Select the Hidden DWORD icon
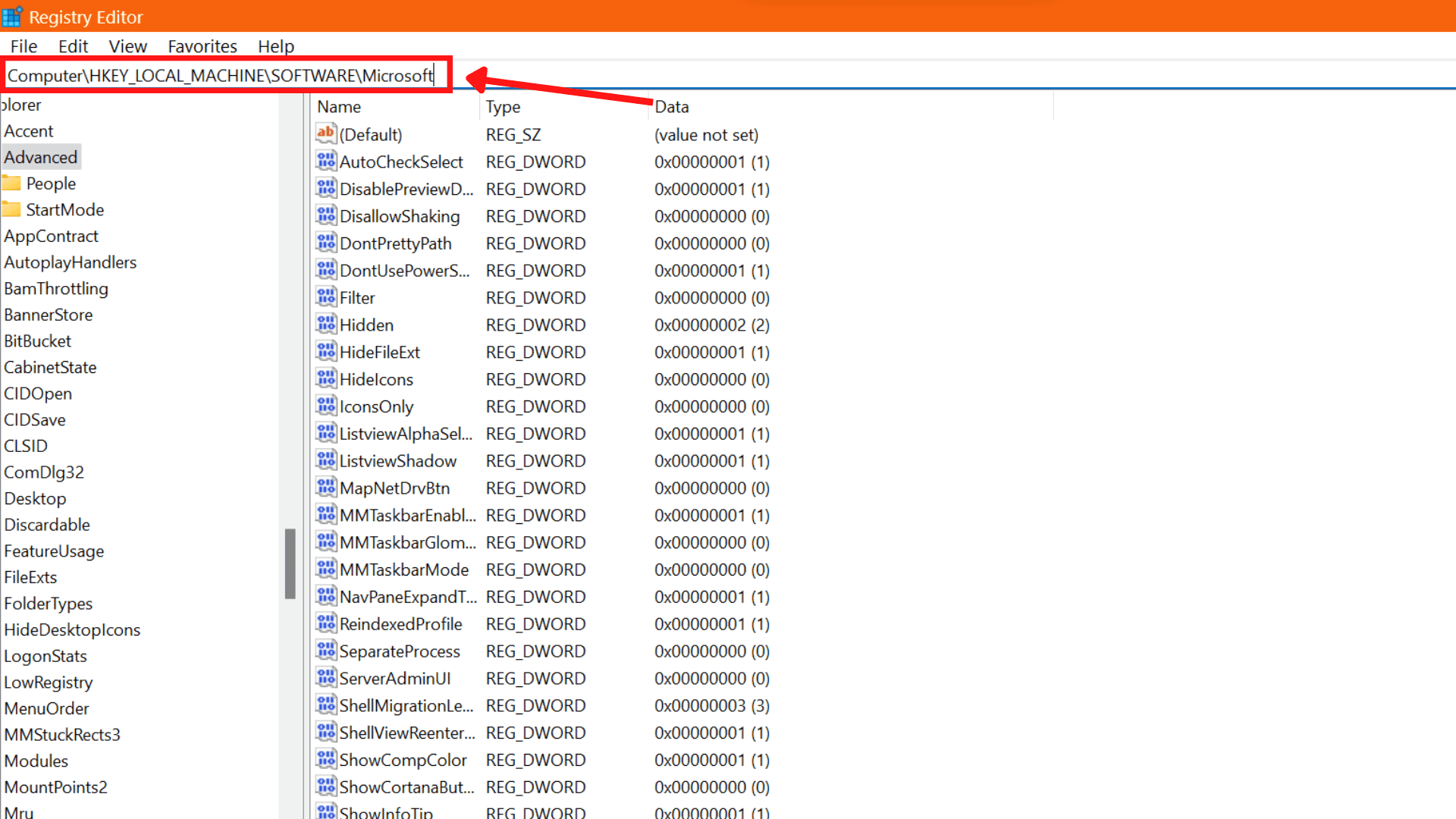Viewport: 1456px width, 819px height. [x=326, y=325]
